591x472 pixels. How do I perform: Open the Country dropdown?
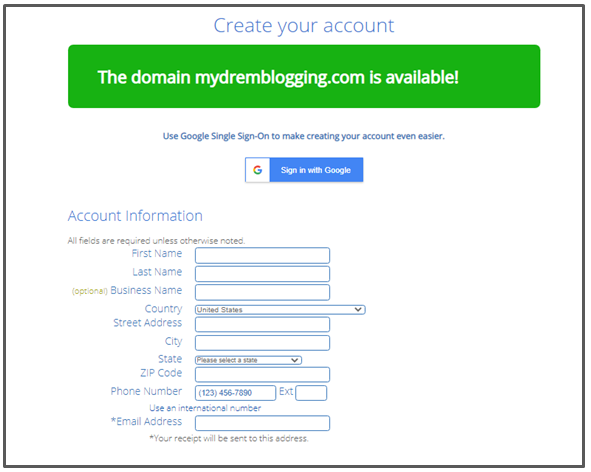[280, 310]
